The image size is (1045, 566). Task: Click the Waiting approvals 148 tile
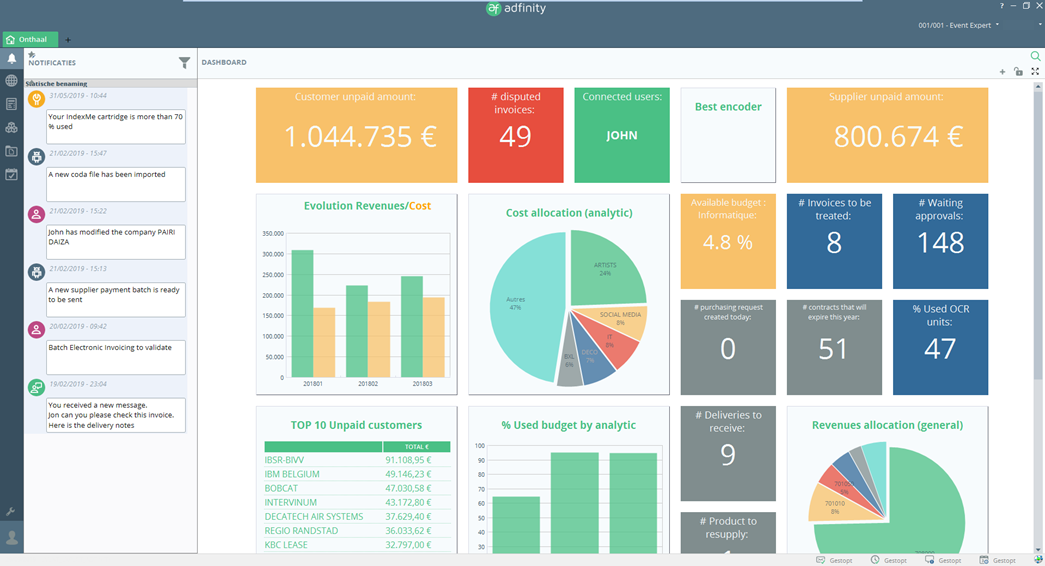pos(940,241)
